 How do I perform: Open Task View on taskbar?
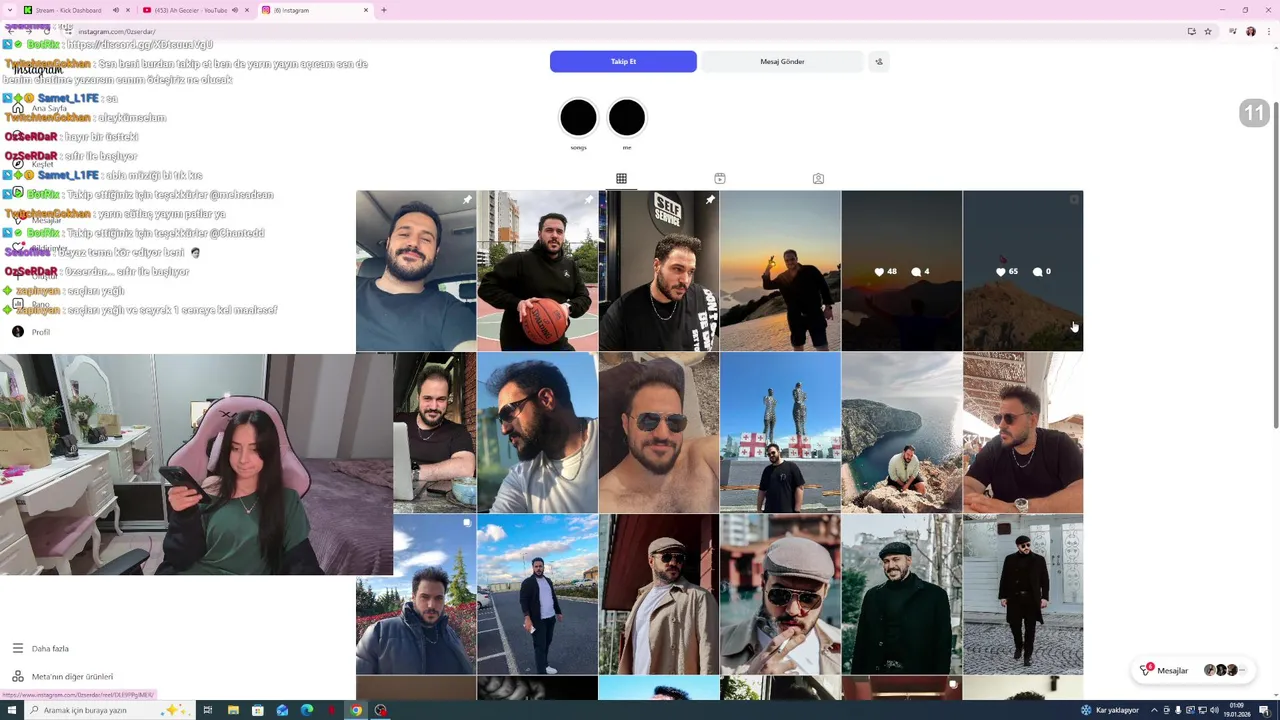[x=208, y=710]
